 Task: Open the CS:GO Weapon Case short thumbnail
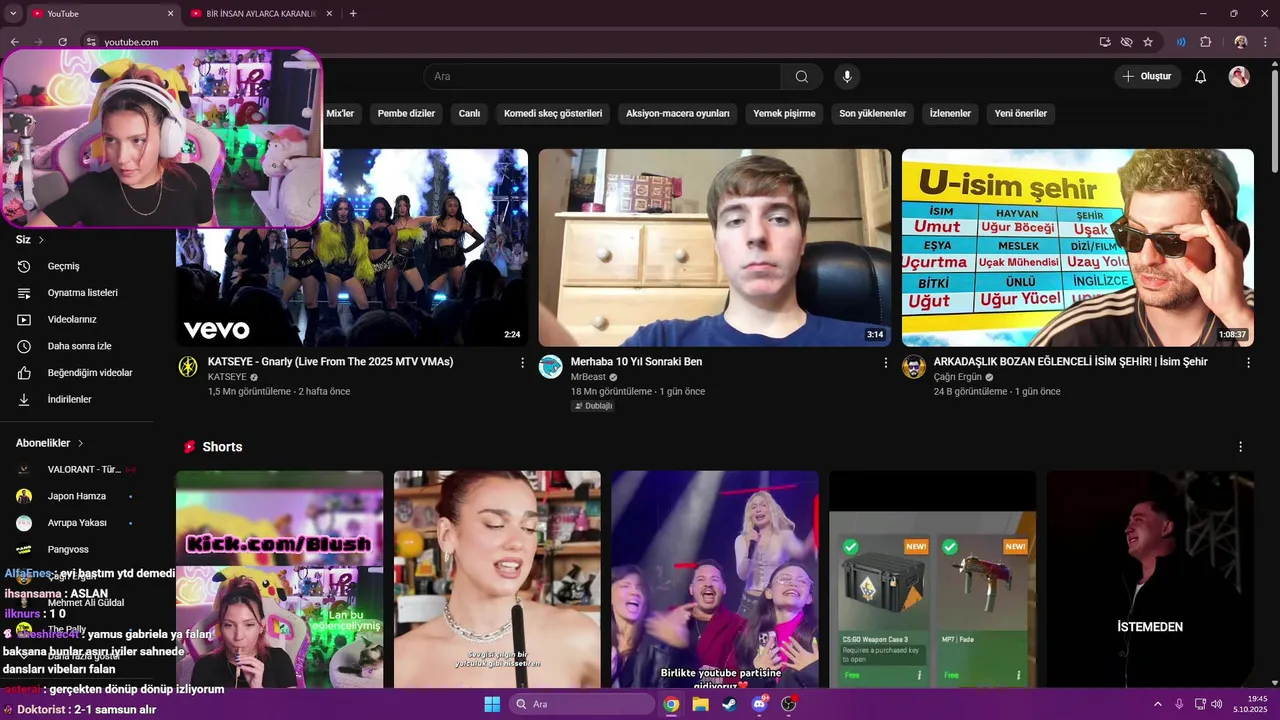(x=932, y=580)
